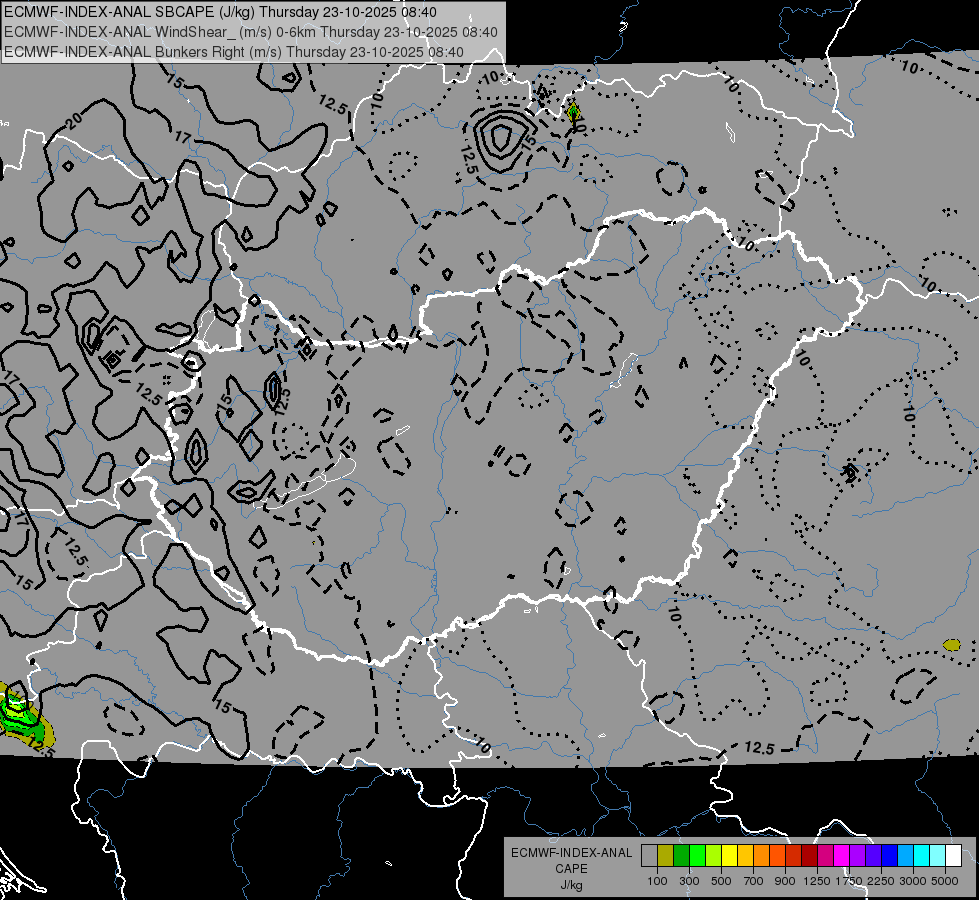Click the 2250 tick value on legend

click(x=881, y=881)
